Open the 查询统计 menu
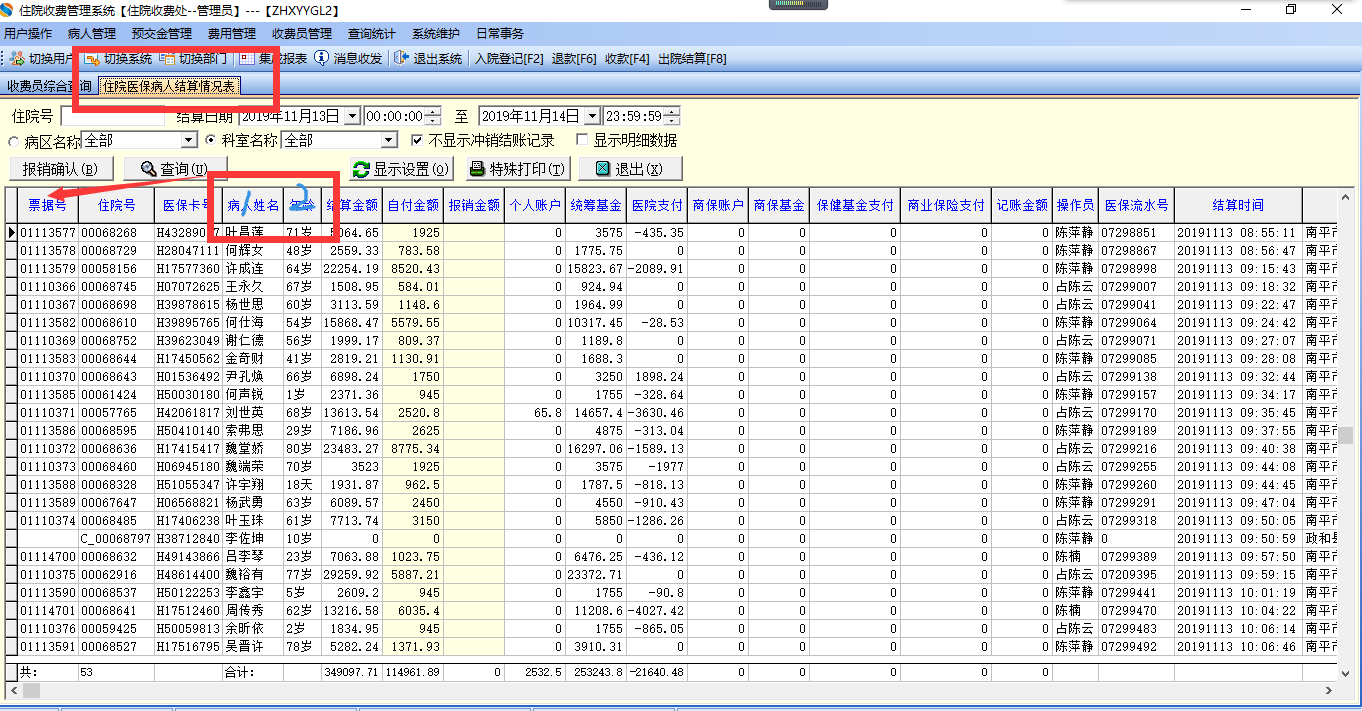Viewport: 1362px width, 711px height. (x=372, y=34)
